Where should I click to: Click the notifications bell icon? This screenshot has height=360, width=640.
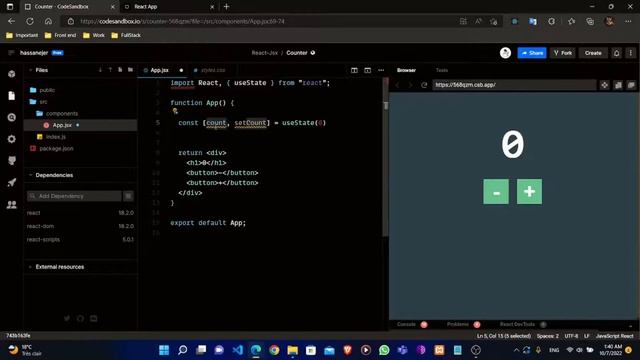coord(616,53)
